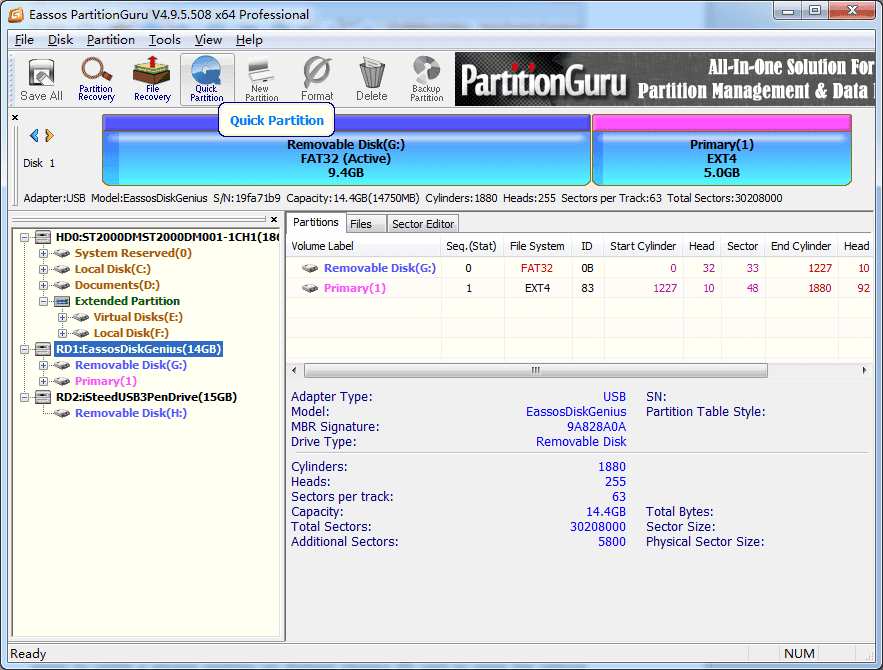Open the Help menu

249,40
